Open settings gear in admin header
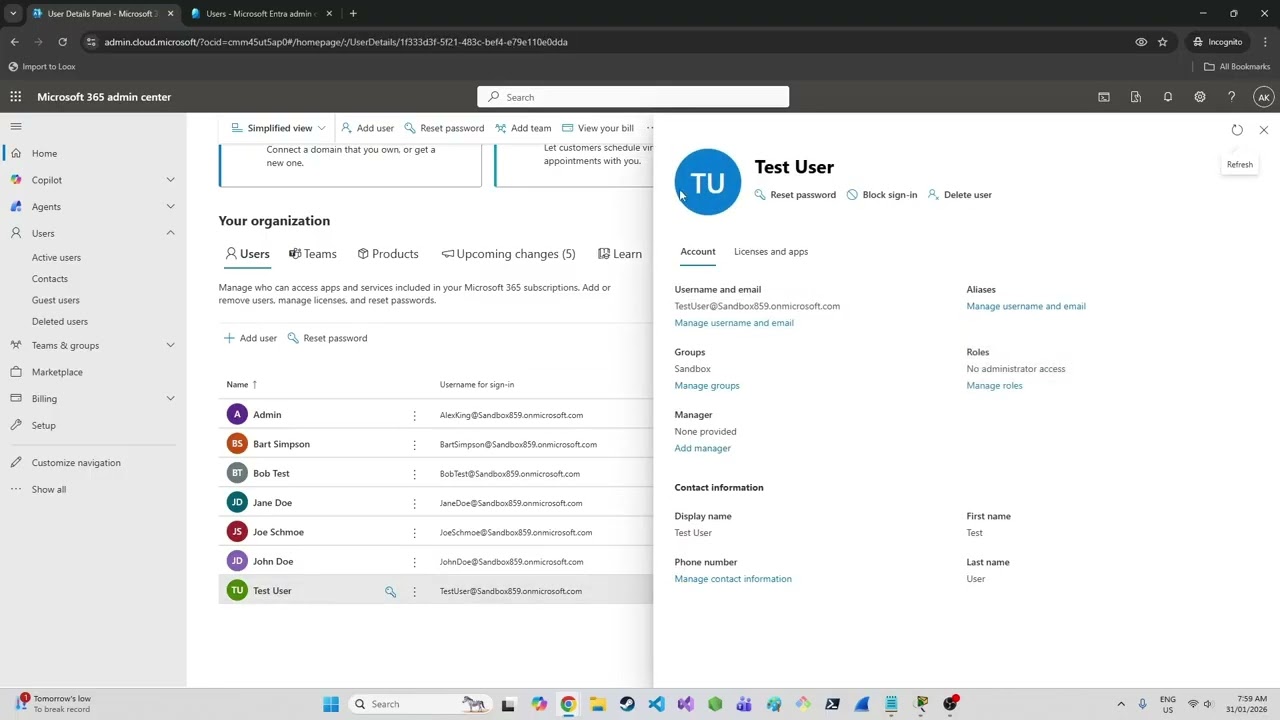The height and width of the screenshot is (720, 1280). coord(1200,97)
